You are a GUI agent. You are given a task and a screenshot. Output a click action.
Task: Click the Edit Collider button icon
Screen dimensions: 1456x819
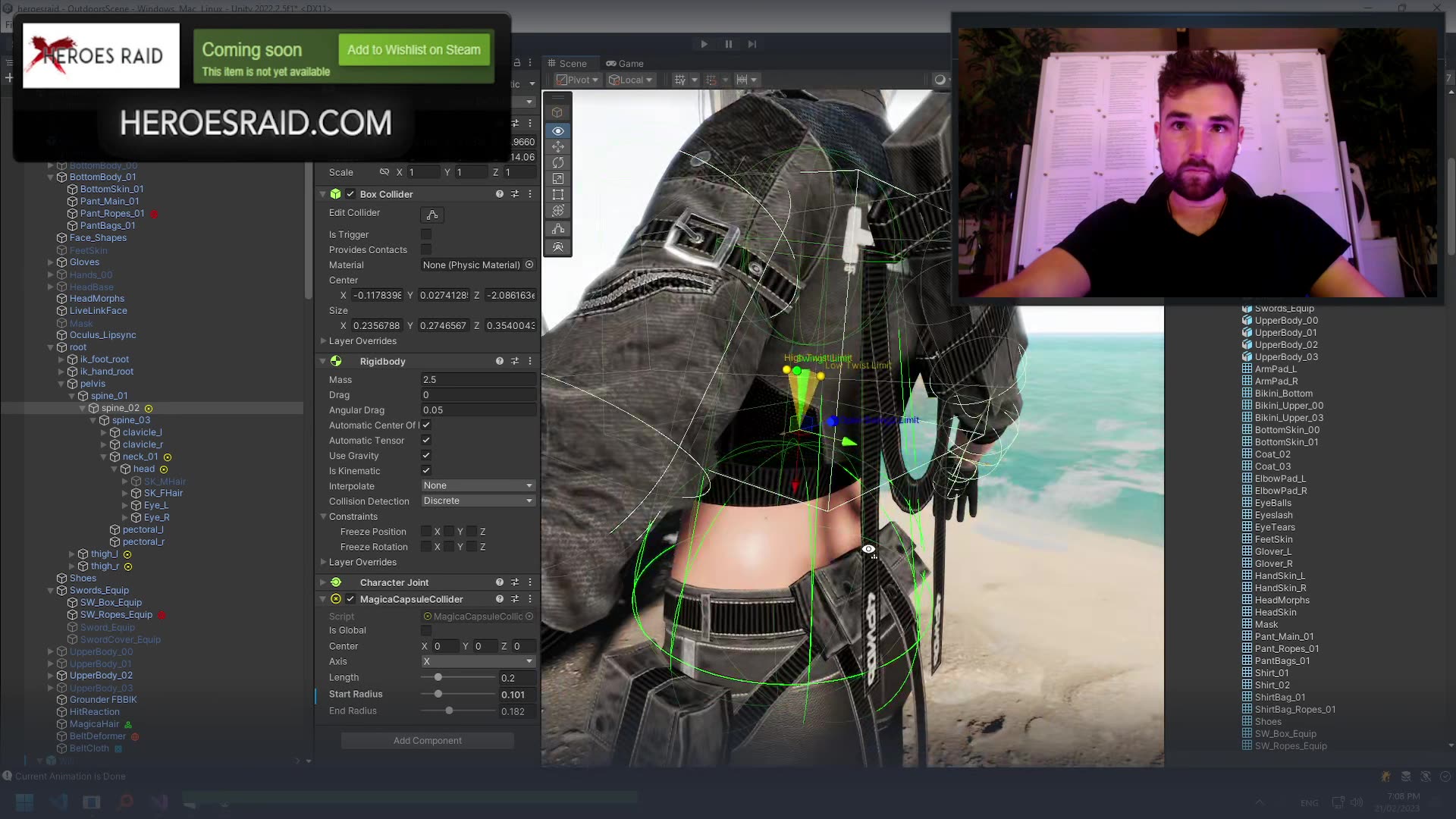[432, 215]
